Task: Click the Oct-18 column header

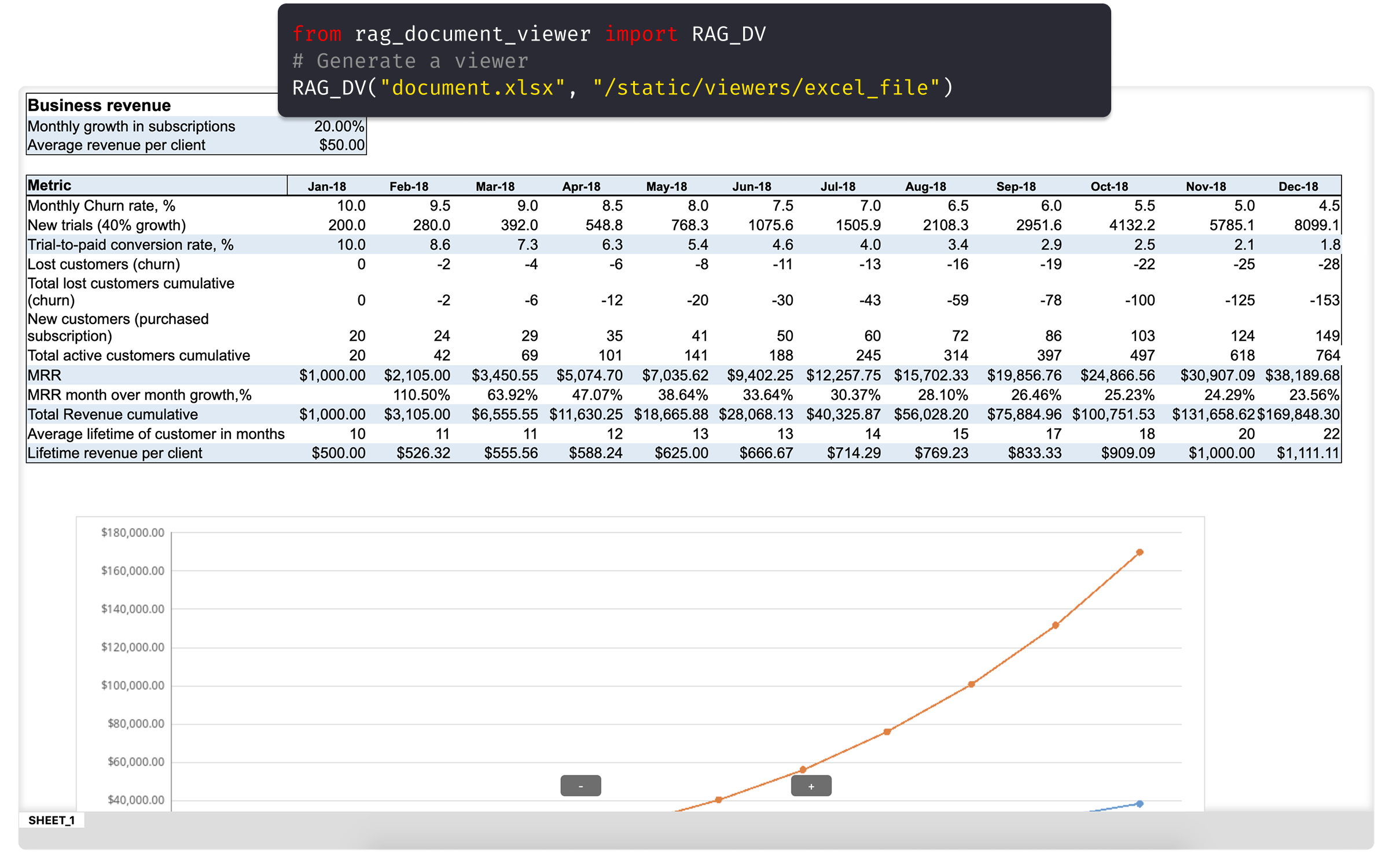Action: [x=1109, y=186]
